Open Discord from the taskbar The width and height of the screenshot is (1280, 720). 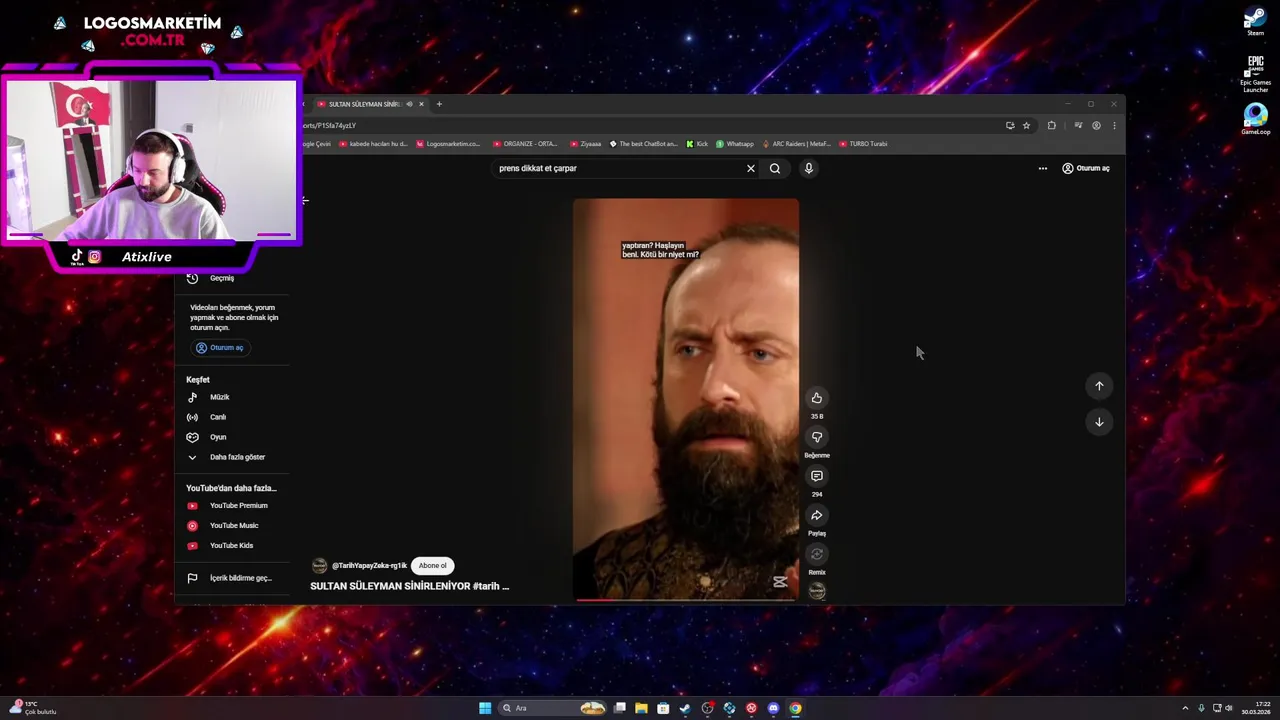pos(773,708)
